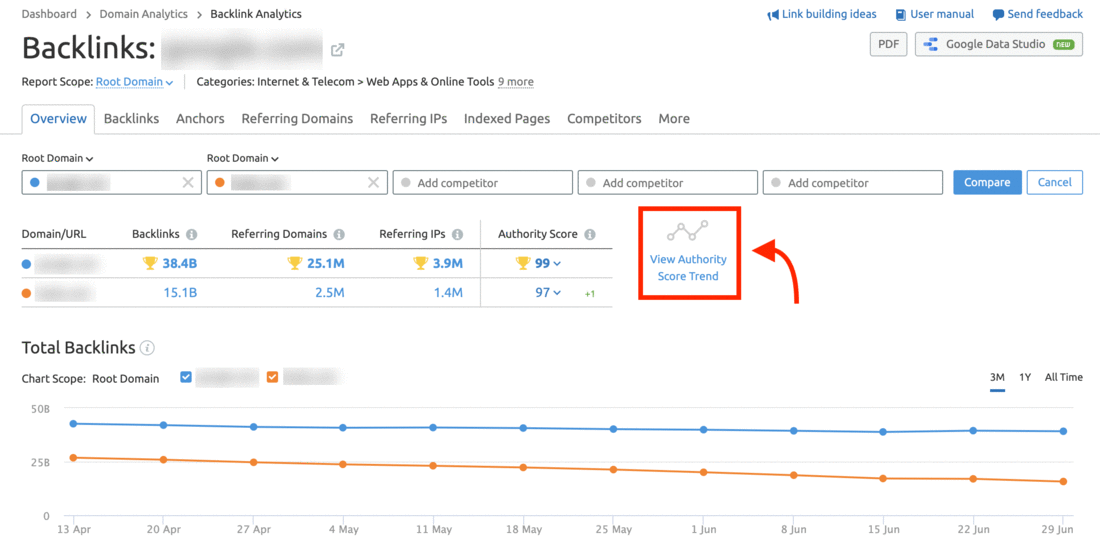Click the second orange-dot domain input field
This screenshot has width=1100, height=549.
[297, 182]
